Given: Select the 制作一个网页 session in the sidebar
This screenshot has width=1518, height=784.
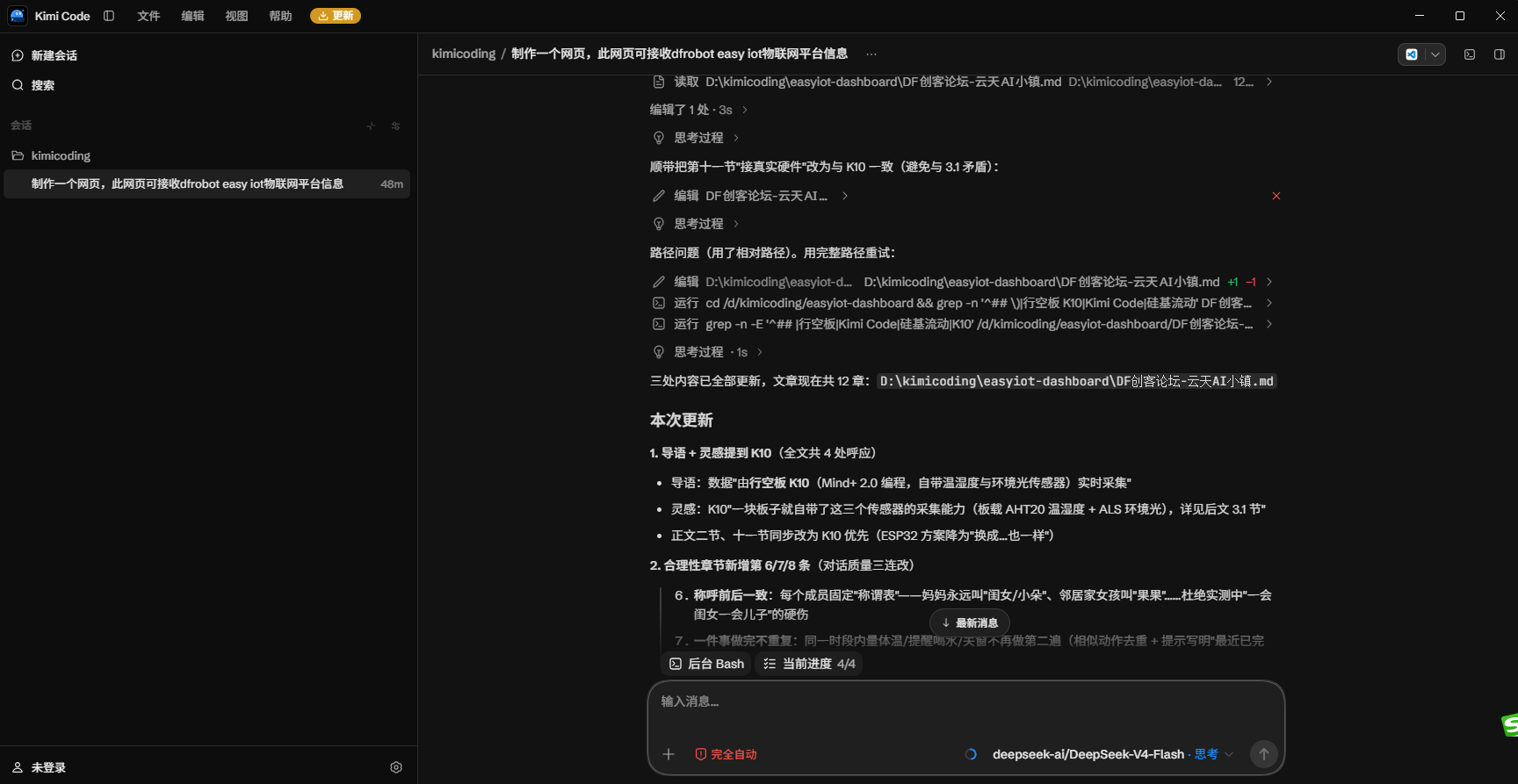Looking at the screenshot, I should tap(207, 184).
